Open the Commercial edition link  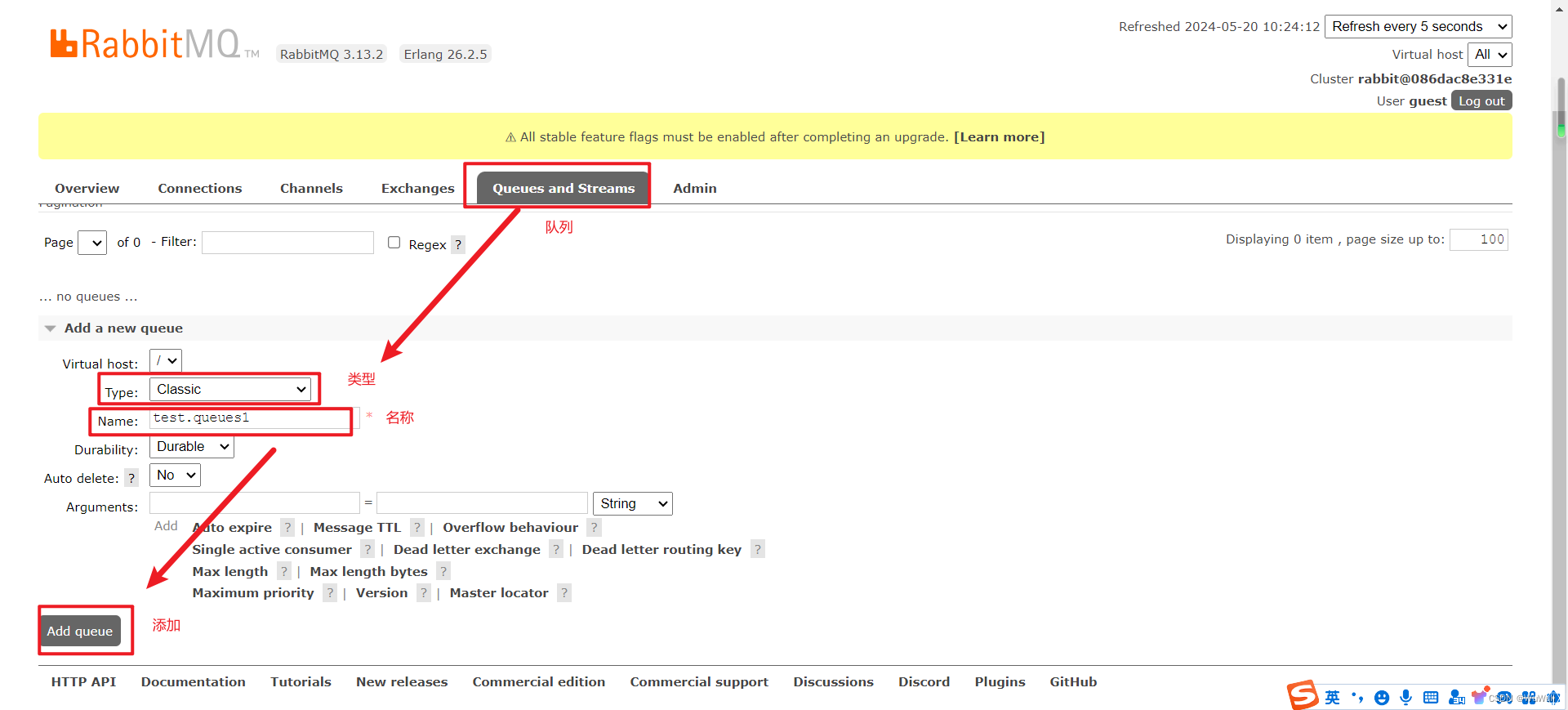point(539,681)
